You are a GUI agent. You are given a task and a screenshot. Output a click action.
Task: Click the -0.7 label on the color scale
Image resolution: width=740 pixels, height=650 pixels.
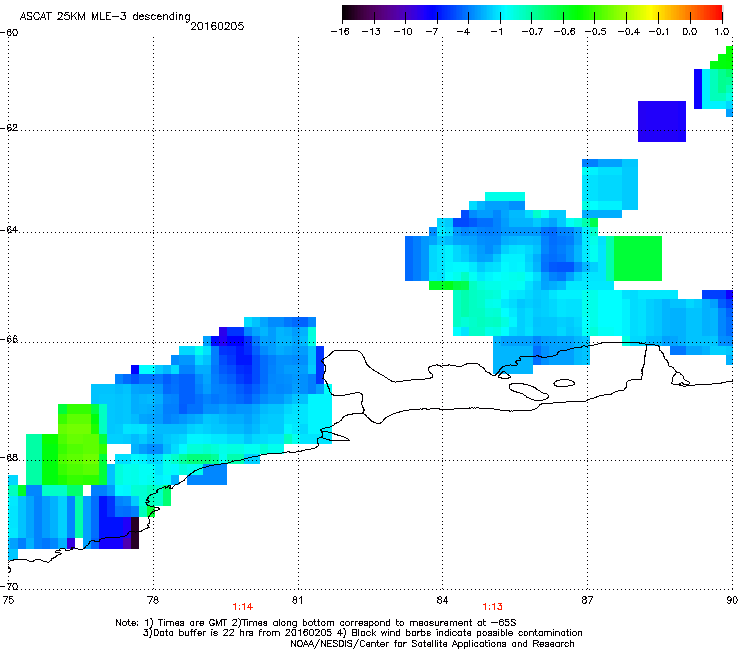tap(532, 32)
